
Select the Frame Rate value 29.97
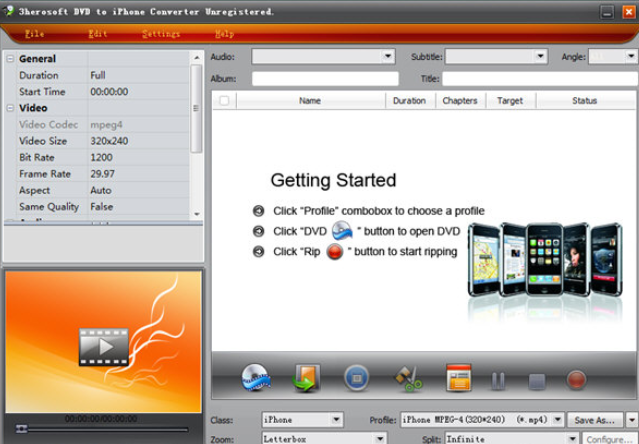point(103,174)
